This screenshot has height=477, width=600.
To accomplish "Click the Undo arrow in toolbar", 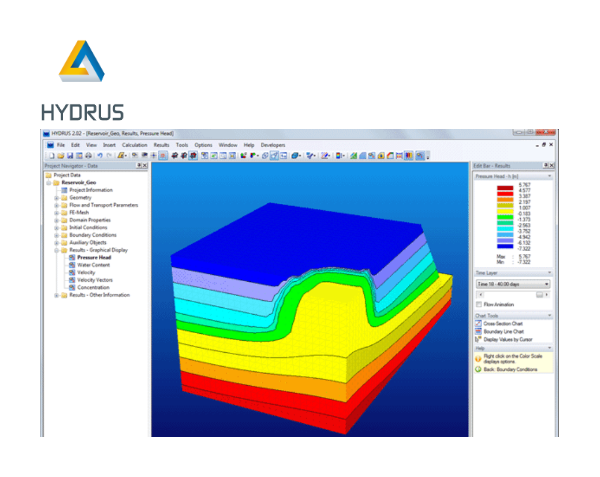I will (100, 156).
